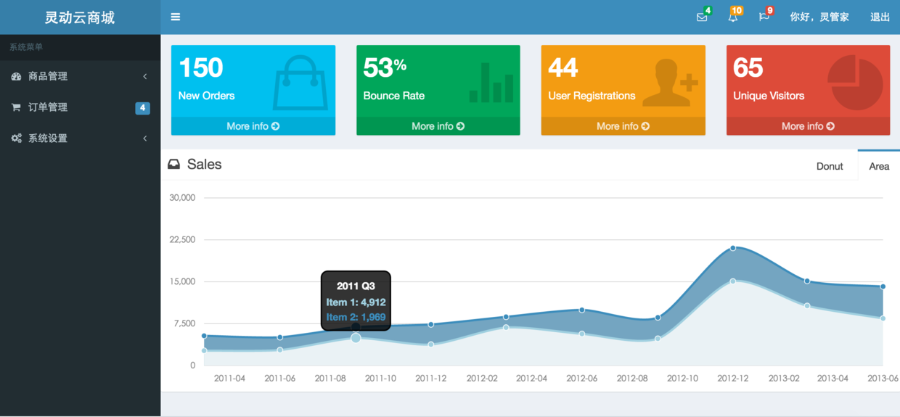Click 退出 to log out
This screenshot has width=900, height=417.
pyautogui.click(x=879, y=17)
